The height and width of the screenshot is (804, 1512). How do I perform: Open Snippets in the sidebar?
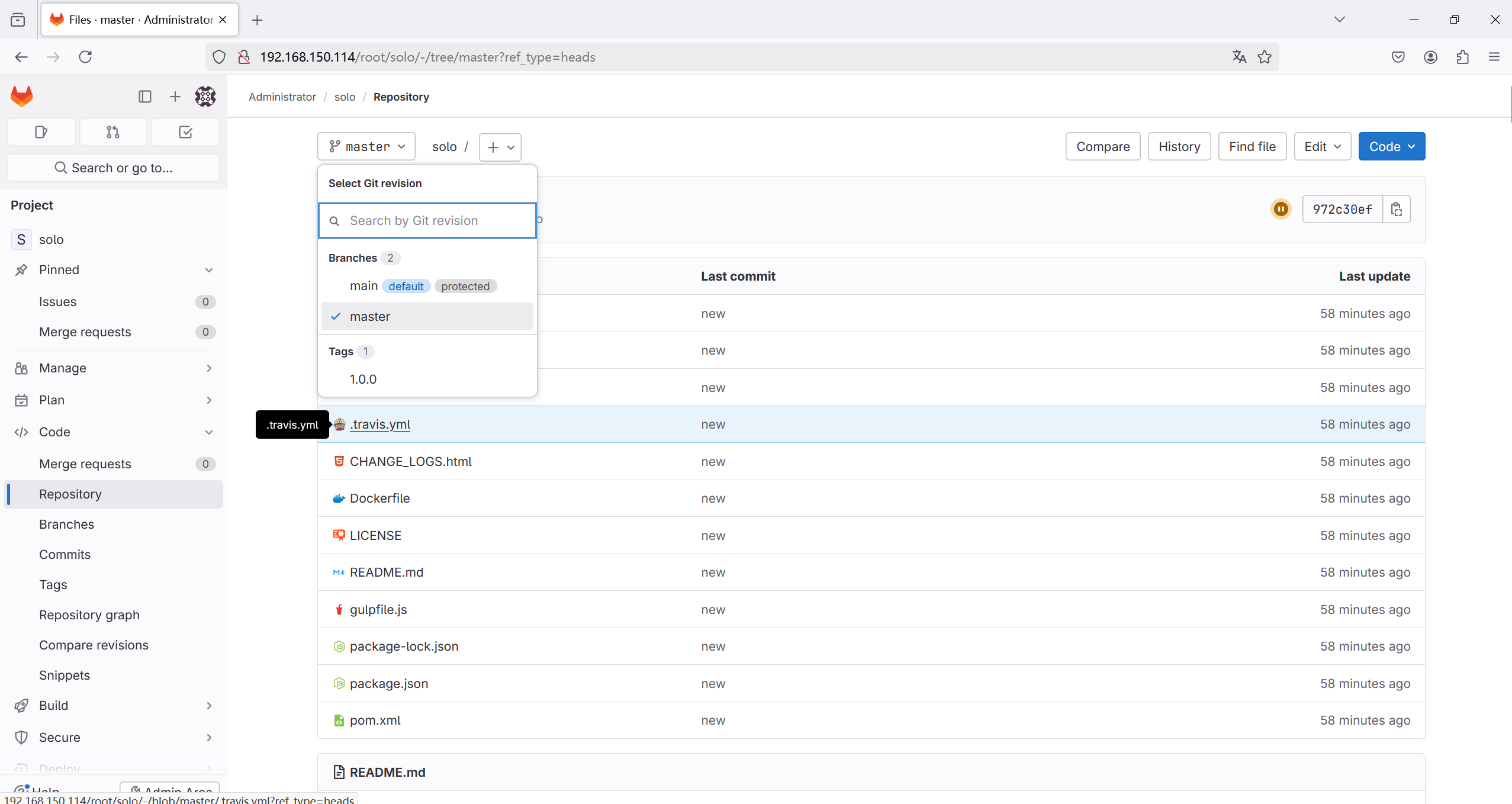coord(114,676)
